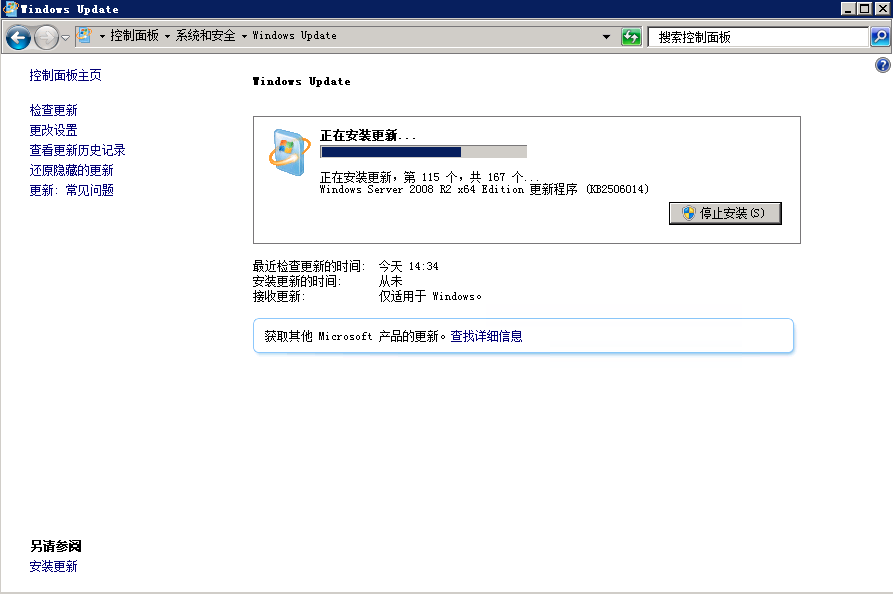893x594 pixels.
Task: Close the Windows Update window
Action: coord(882,9)
